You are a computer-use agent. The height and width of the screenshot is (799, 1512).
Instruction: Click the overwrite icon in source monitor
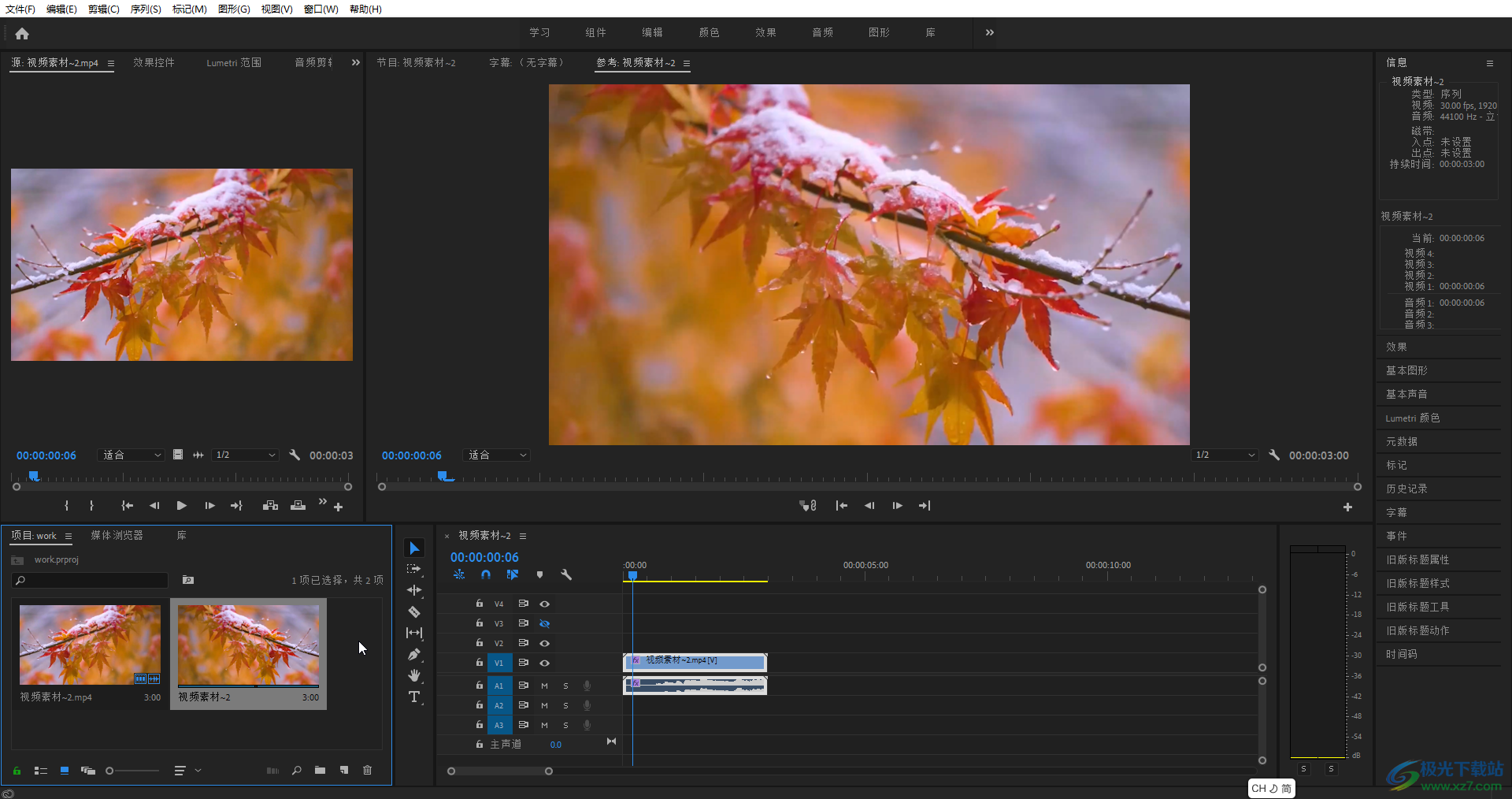pos(298,506)
